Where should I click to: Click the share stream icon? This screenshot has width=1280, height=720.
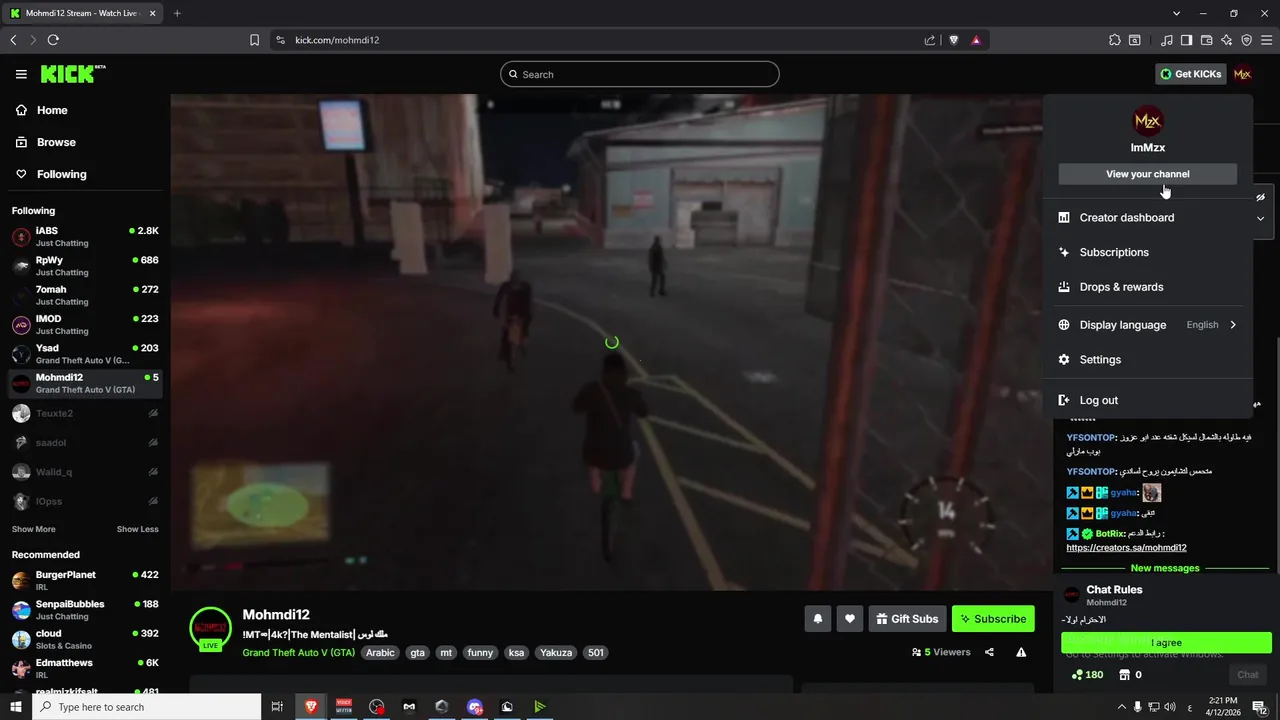989,652
